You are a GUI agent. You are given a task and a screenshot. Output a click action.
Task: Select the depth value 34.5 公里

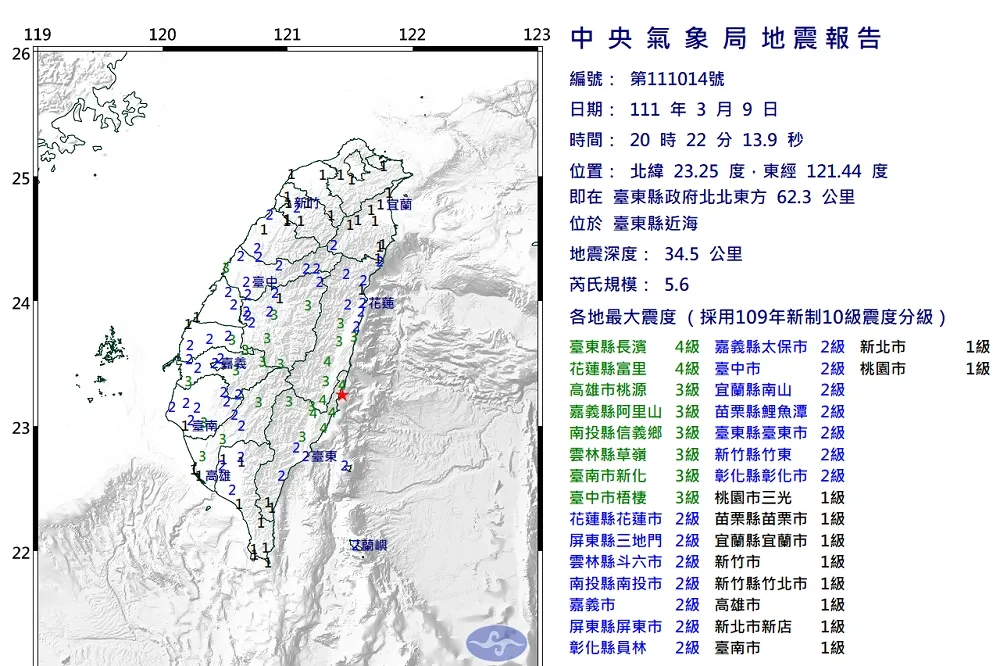[x=703, y=254]
